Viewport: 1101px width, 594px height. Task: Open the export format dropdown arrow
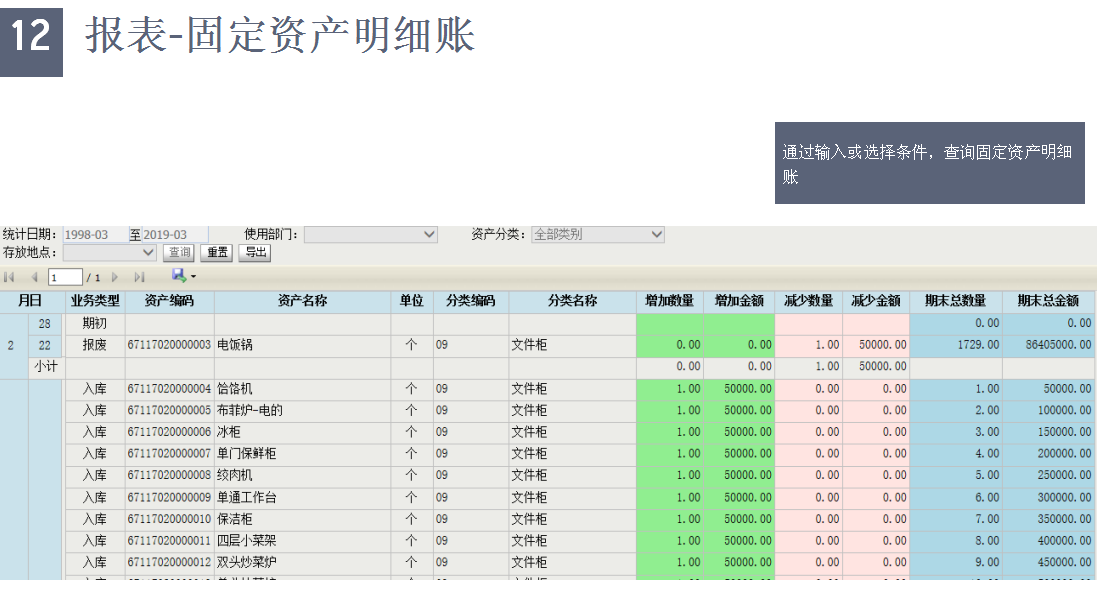click(193, 277)
